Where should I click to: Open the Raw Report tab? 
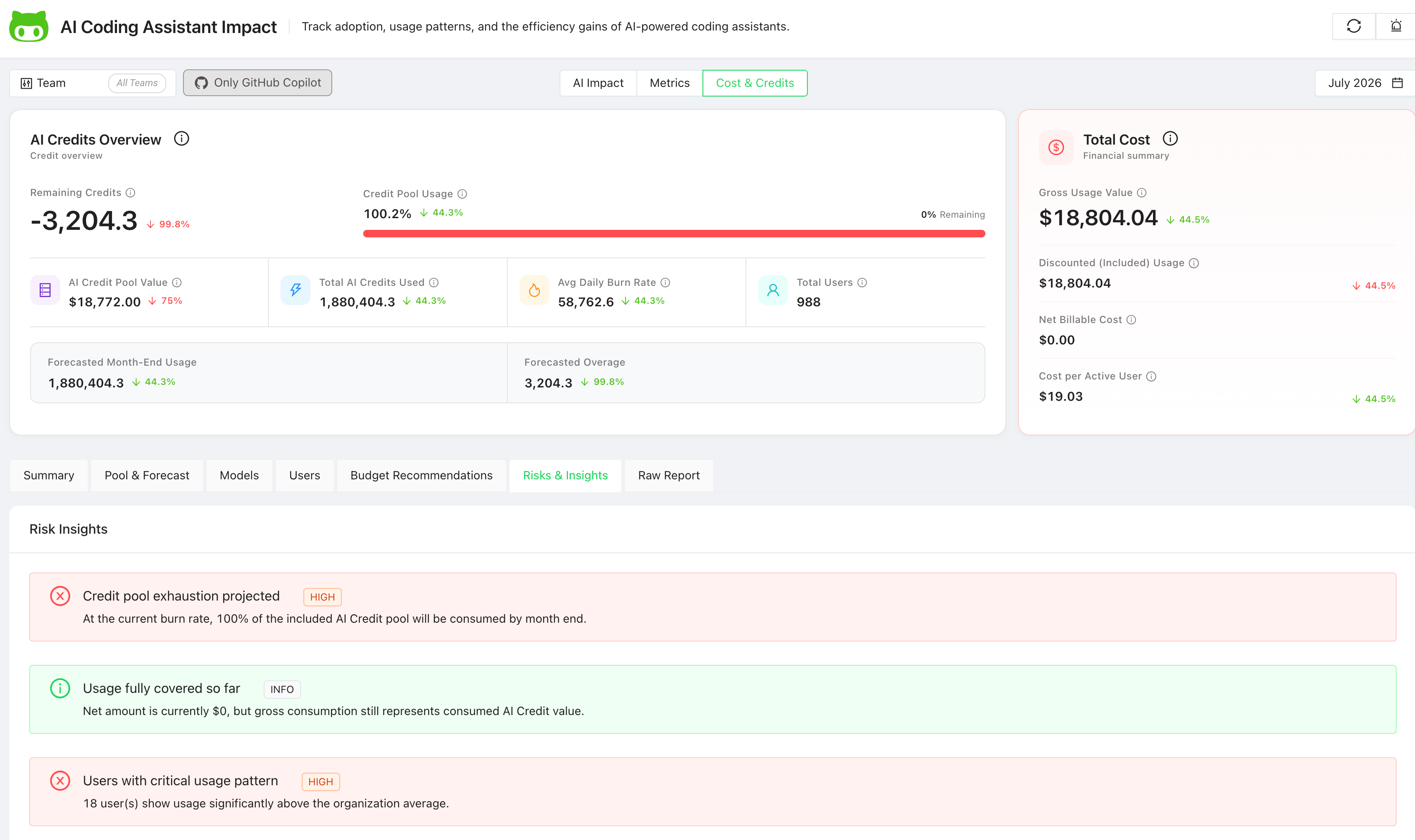point(669,476)
